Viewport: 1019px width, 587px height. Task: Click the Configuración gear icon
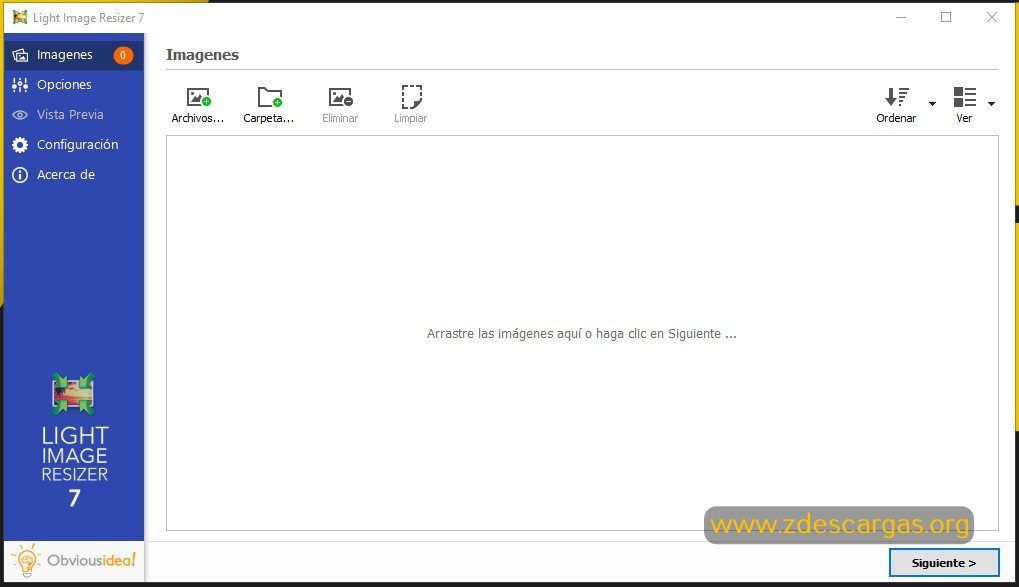[20, 145]
